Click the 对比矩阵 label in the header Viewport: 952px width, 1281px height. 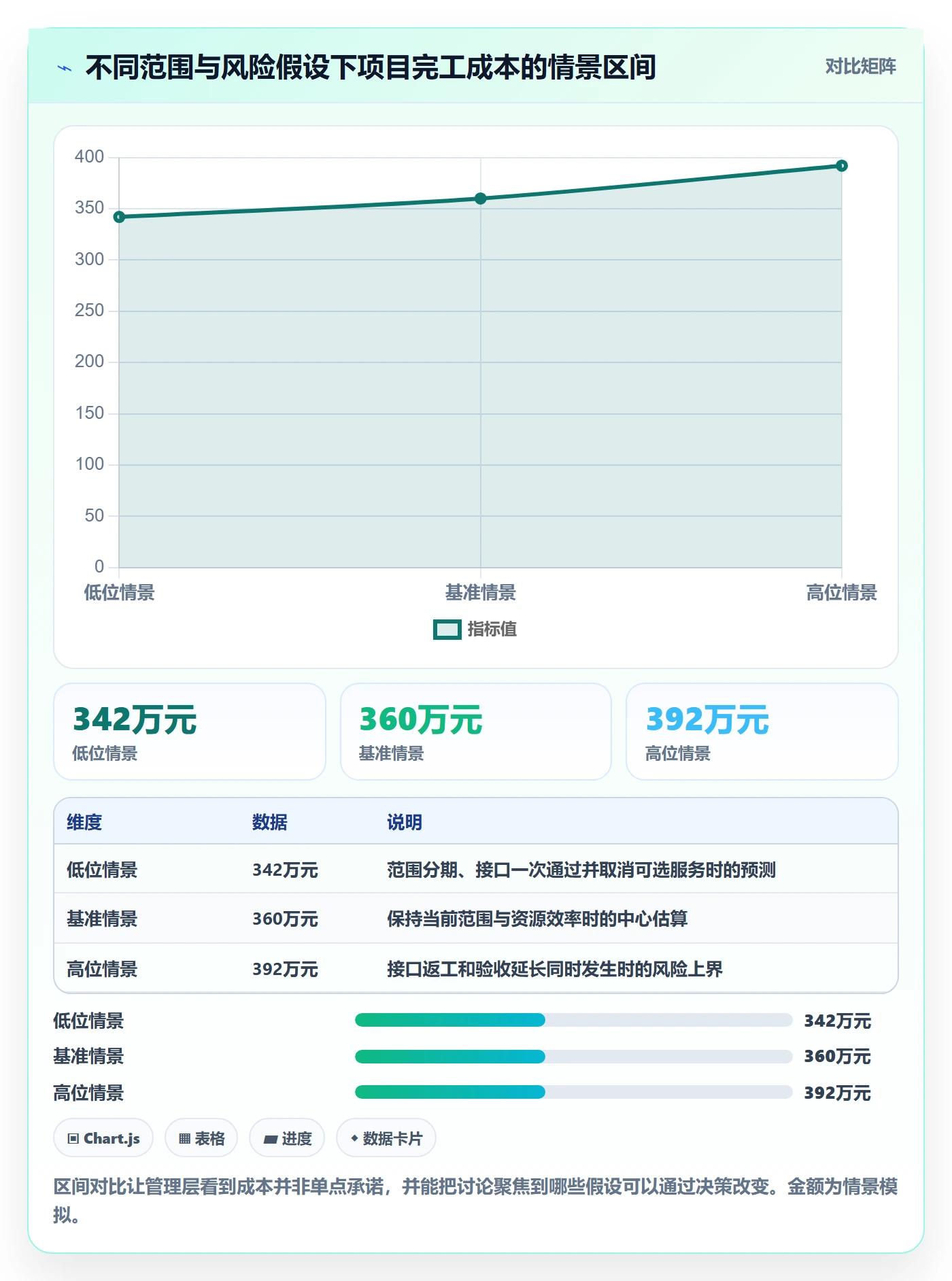coord(860,67)
